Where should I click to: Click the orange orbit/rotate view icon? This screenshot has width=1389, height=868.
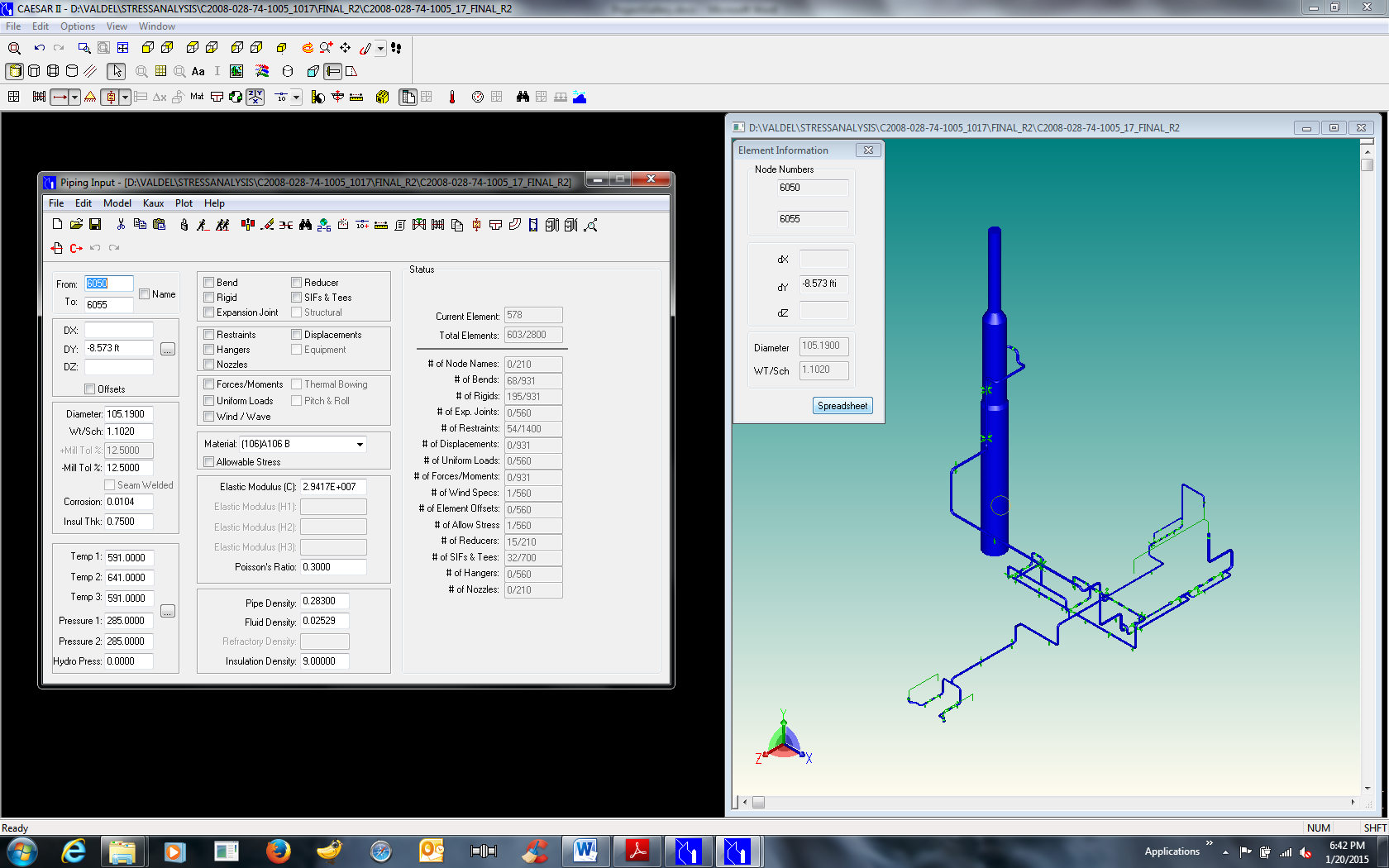click(x=308, y=48)
